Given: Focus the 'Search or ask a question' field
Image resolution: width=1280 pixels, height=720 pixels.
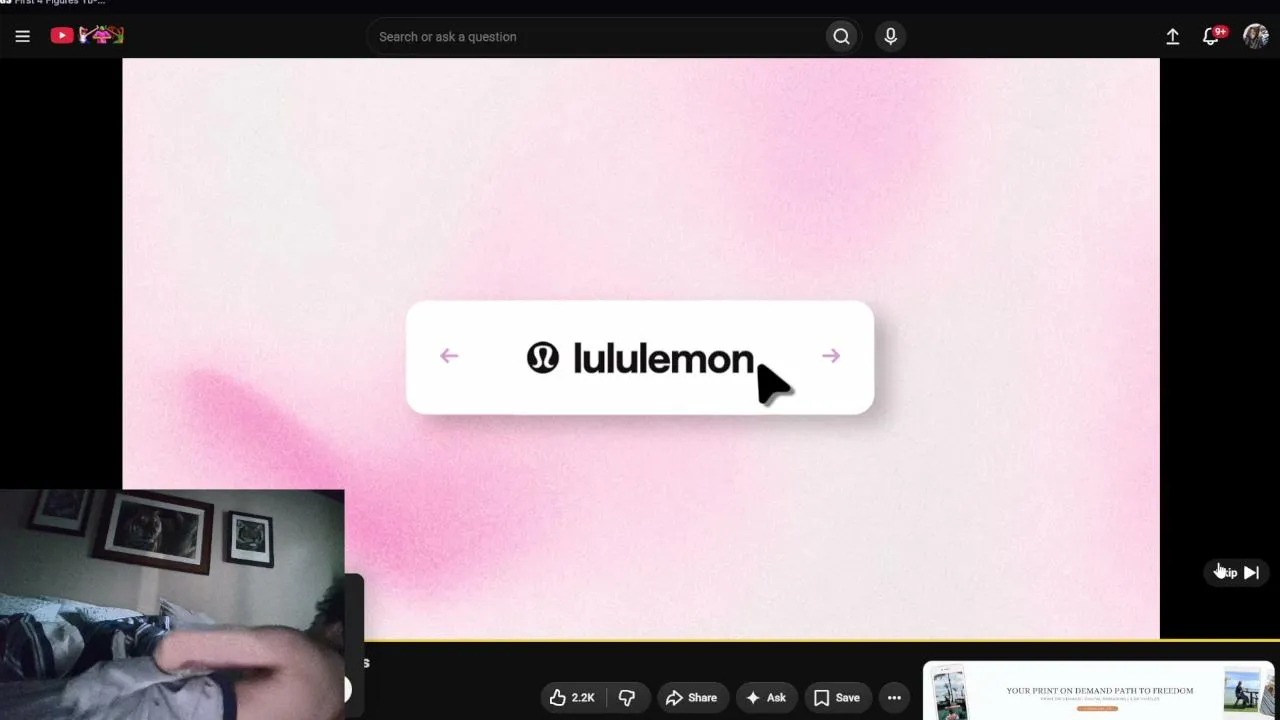Looking at the screenshot, I should (596, 37).
